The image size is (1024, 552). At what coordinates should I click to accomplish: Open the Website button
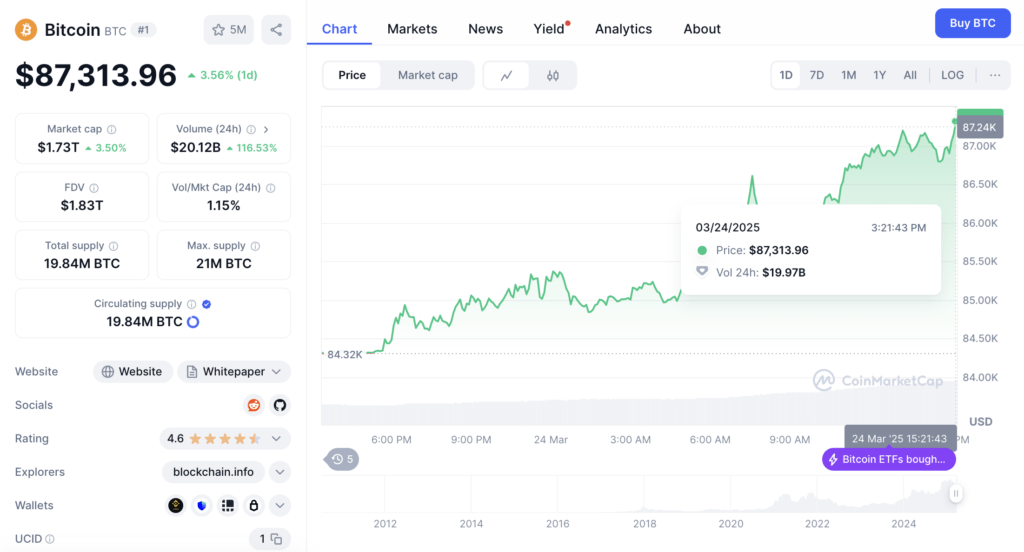click(x=133, y=372)
